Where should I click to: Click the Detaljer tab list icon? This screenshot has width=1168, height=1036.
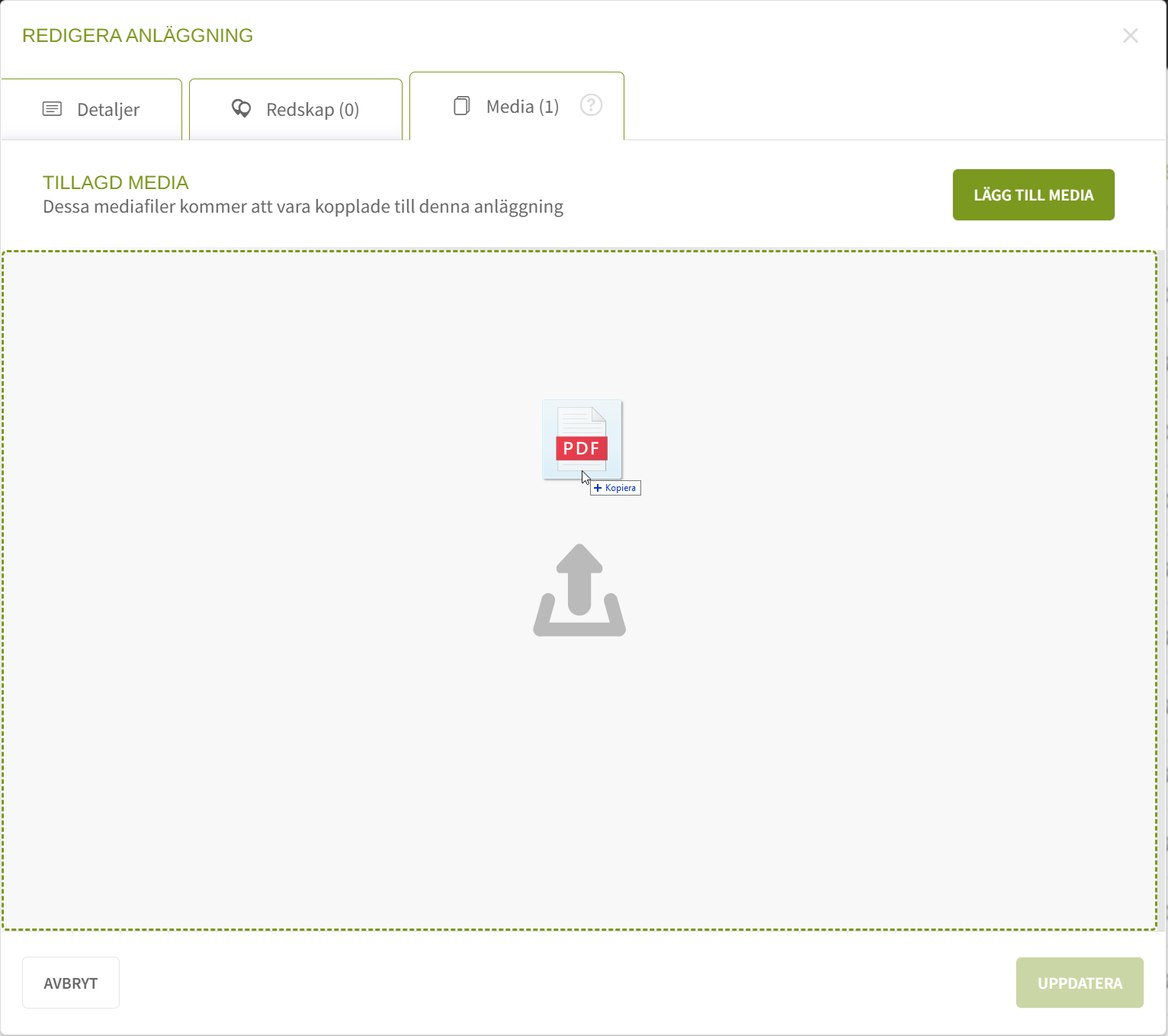52,109
